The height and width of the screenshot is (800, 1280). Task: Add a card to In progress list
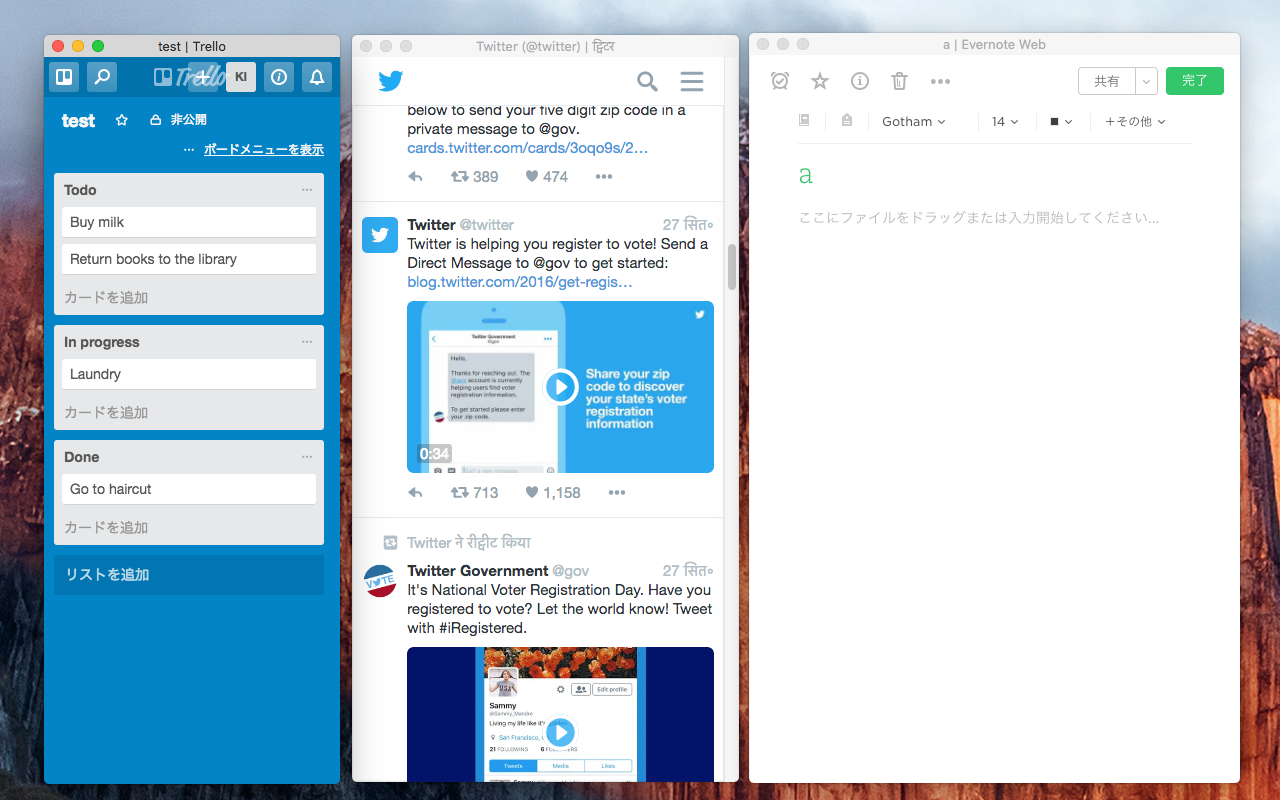[x=106, y=412]
